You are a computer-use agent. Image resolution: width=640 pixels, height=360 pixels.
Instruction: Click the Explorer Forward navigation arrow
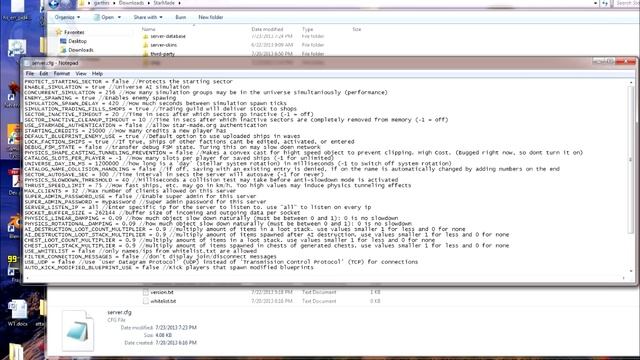click(x=67, y=4)
